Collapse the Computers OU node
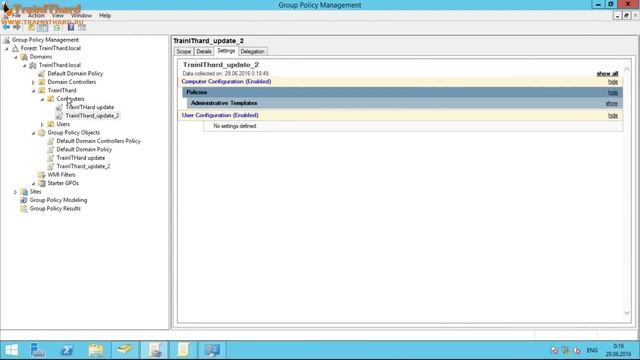640x360 pixels. point(42,99)
